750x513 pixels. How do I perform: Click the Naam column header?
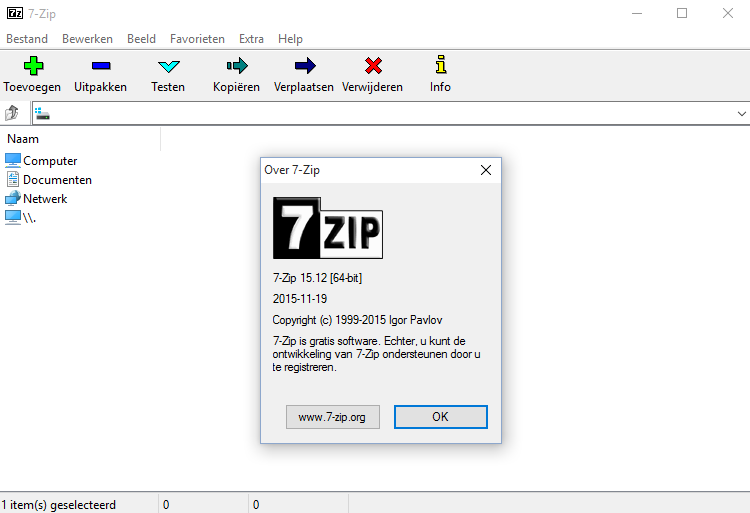point(23,139)
